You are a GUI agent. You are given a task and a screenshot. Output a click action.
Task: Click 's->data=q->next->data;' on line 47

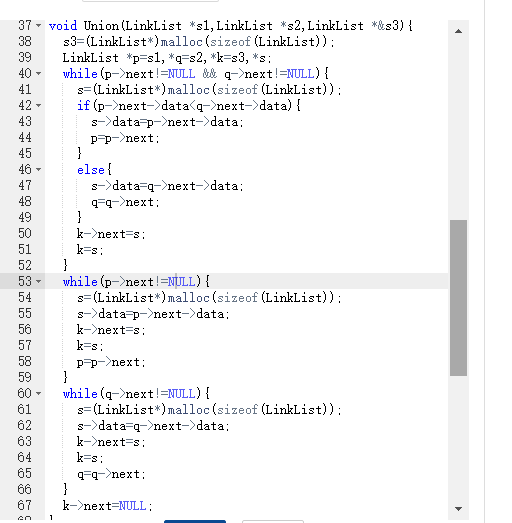tap(167, 186)
